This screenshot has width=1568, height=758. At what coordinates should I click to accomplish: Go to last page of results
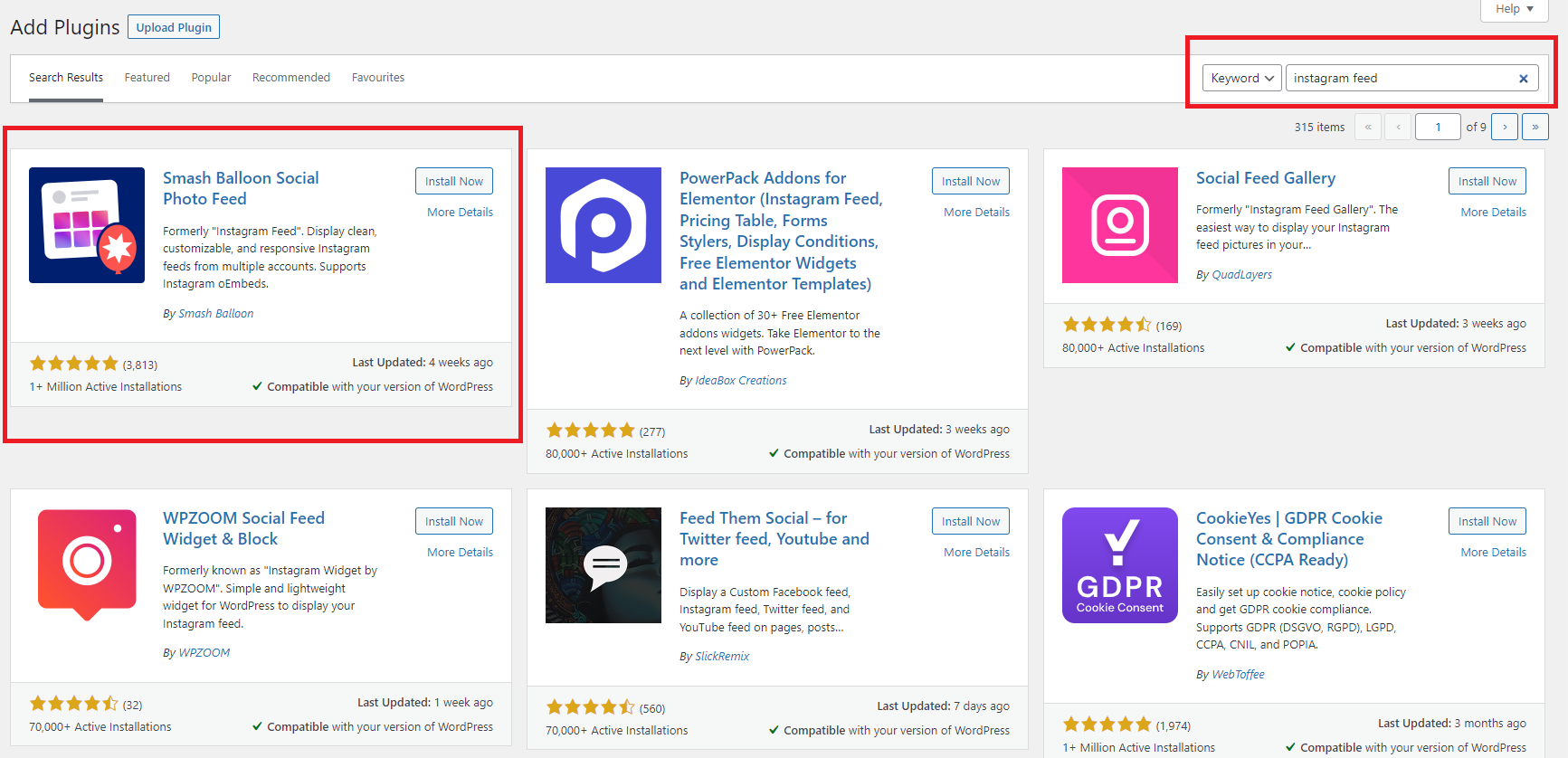(x=1535, y=127)
